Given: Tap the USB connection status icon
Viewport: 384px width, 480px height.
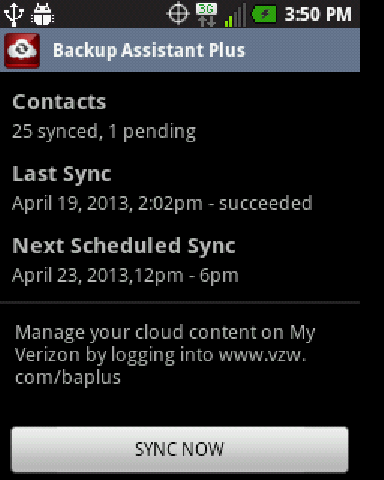Looking at the screenshot, I should tap(13, 14).
